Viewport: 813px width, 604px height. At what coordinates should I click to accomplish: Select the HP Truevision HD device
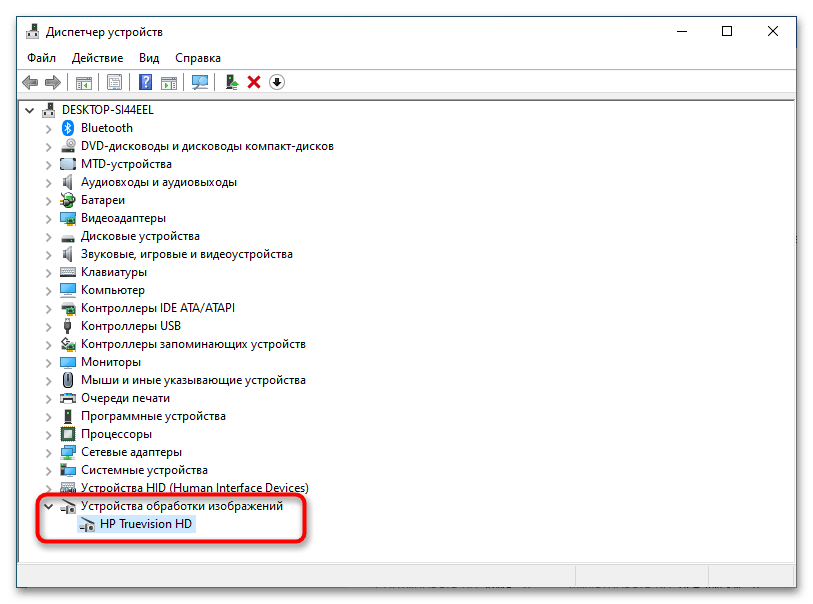tap(146, 524)
